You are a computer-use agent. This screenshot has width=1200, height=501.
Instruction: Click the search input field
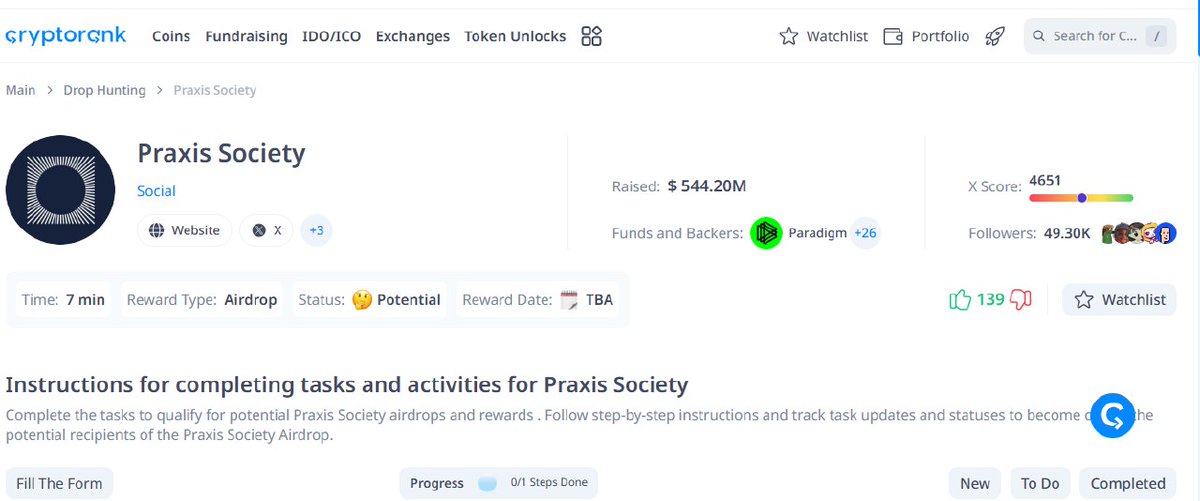click(1098, 36)
